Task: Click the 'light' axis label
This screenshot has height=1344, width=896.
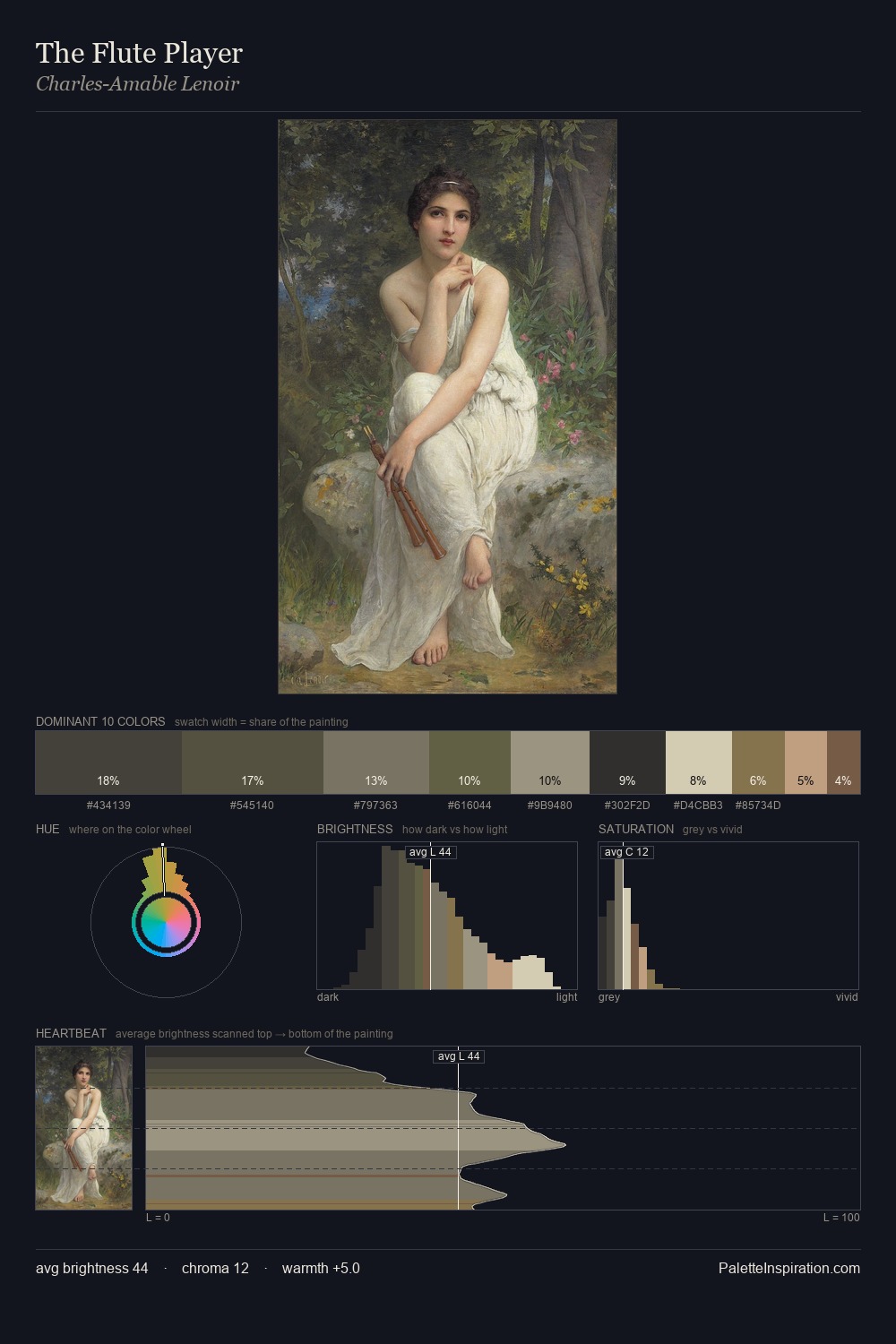Action: click(566, 997)
